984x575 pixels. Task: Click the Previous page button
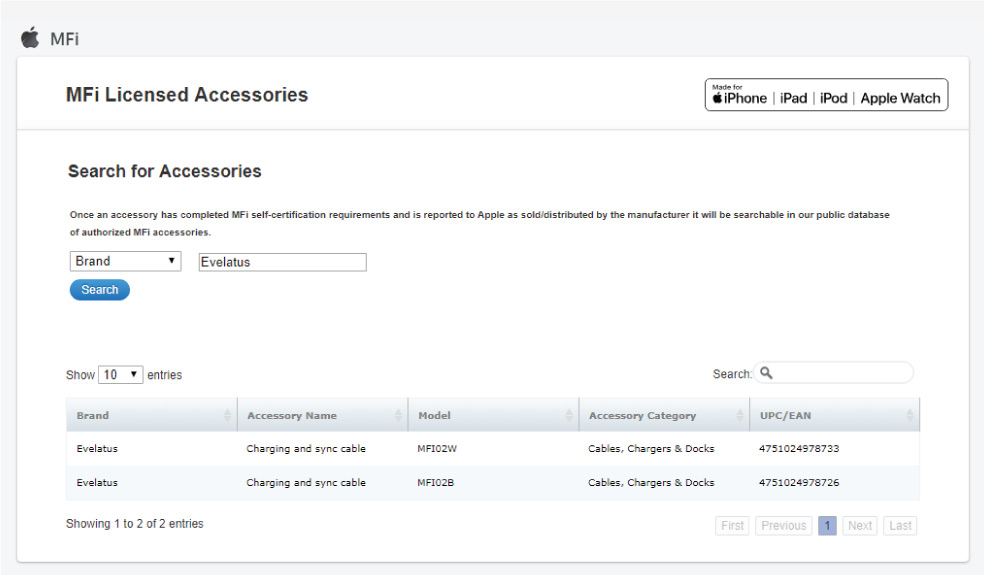(783, 525)
